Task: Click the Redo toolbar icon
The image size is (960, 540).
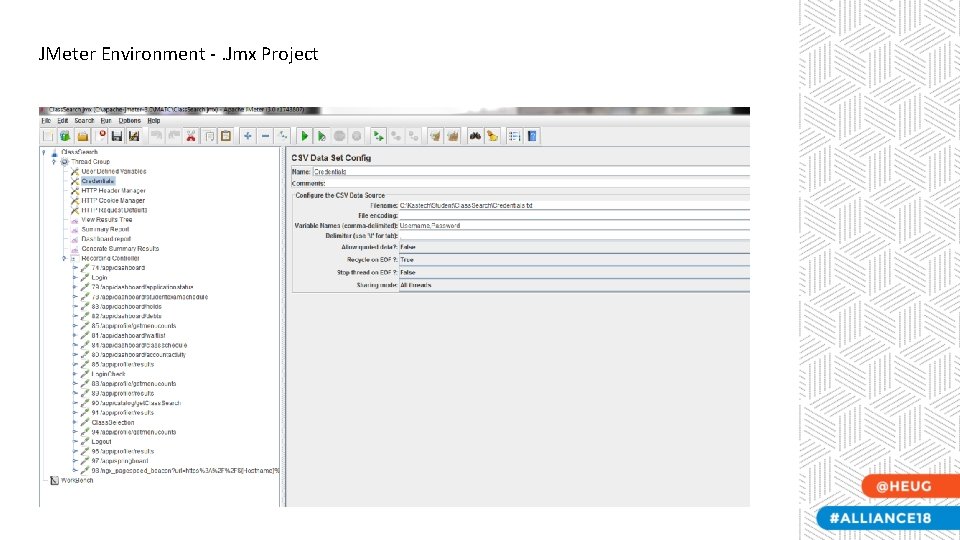Action: 174,136
